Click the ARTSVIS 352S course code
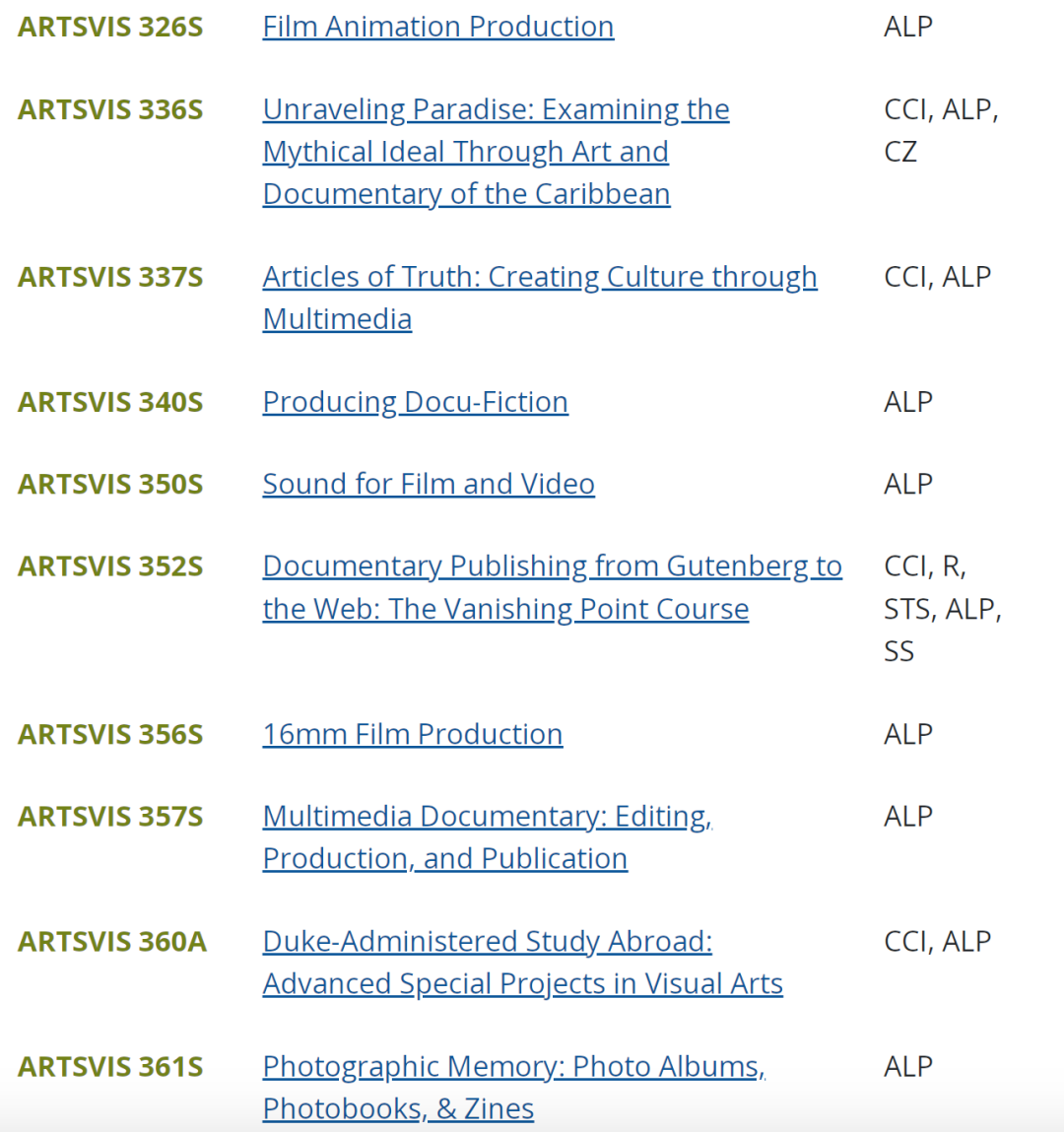Viewport: 1064px width, 1132px height. [x=110, y=566]
